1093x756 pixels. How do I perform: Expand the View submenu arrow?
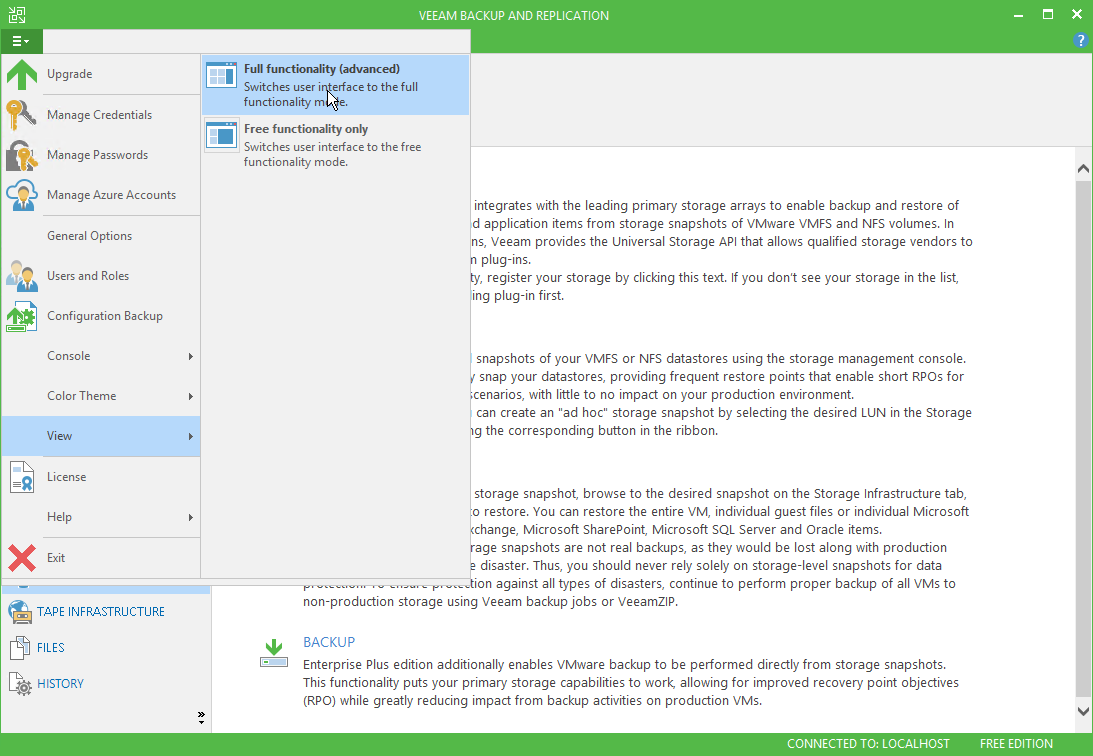point(190,437)
